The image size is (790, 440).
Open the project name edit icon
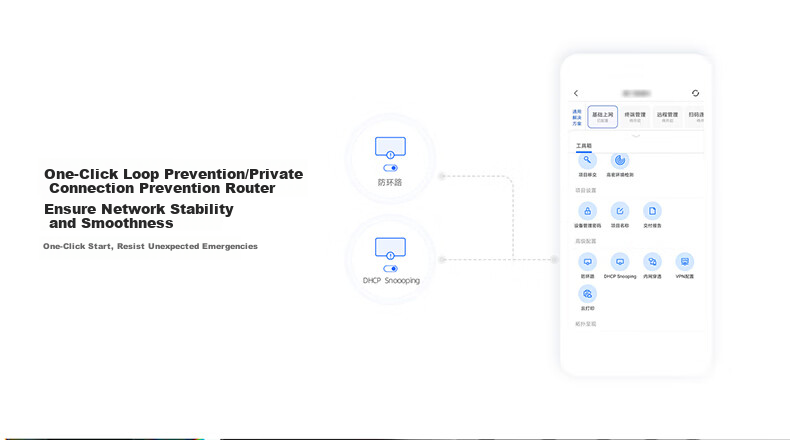click(x=620, y=211)
